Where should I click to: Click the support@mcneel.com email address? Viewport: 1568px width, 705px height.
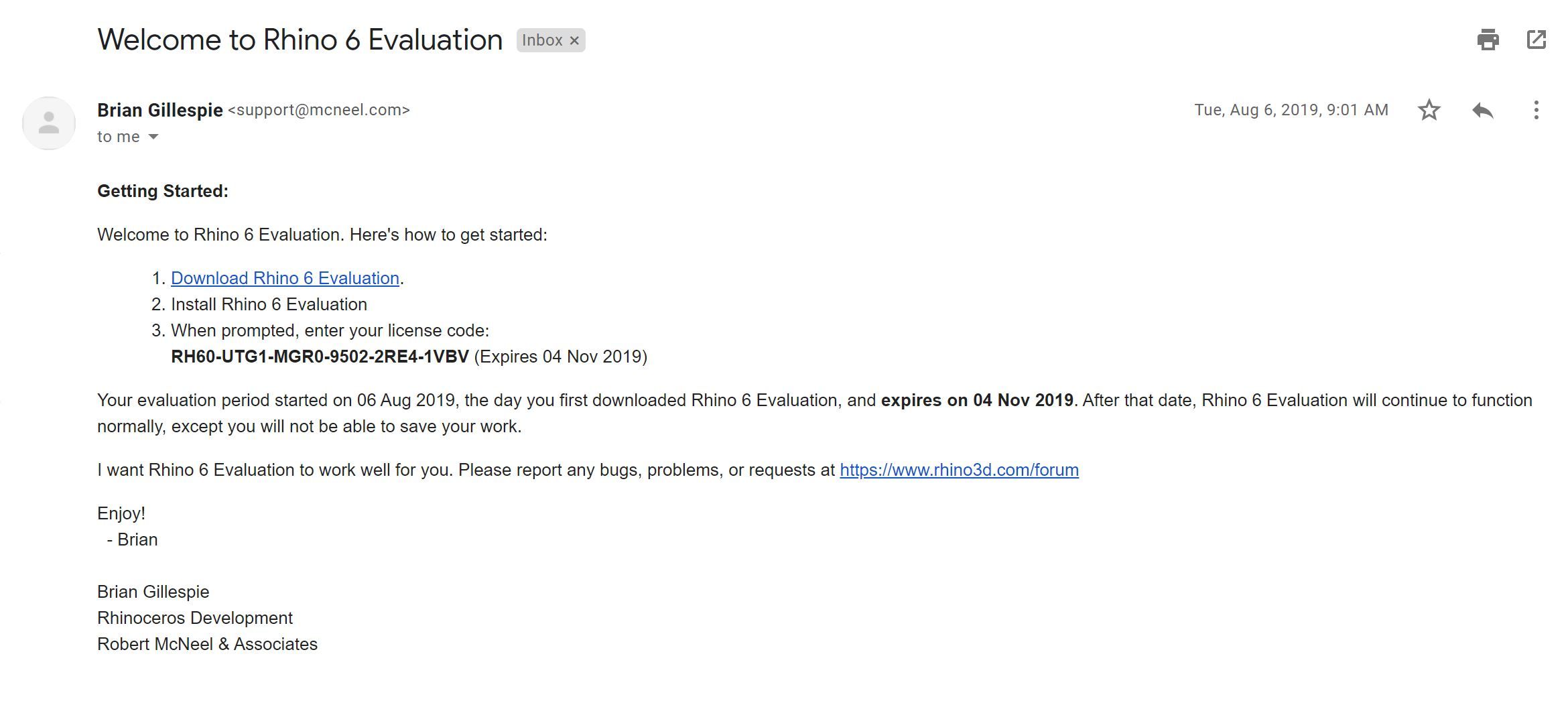click(319, 110)
